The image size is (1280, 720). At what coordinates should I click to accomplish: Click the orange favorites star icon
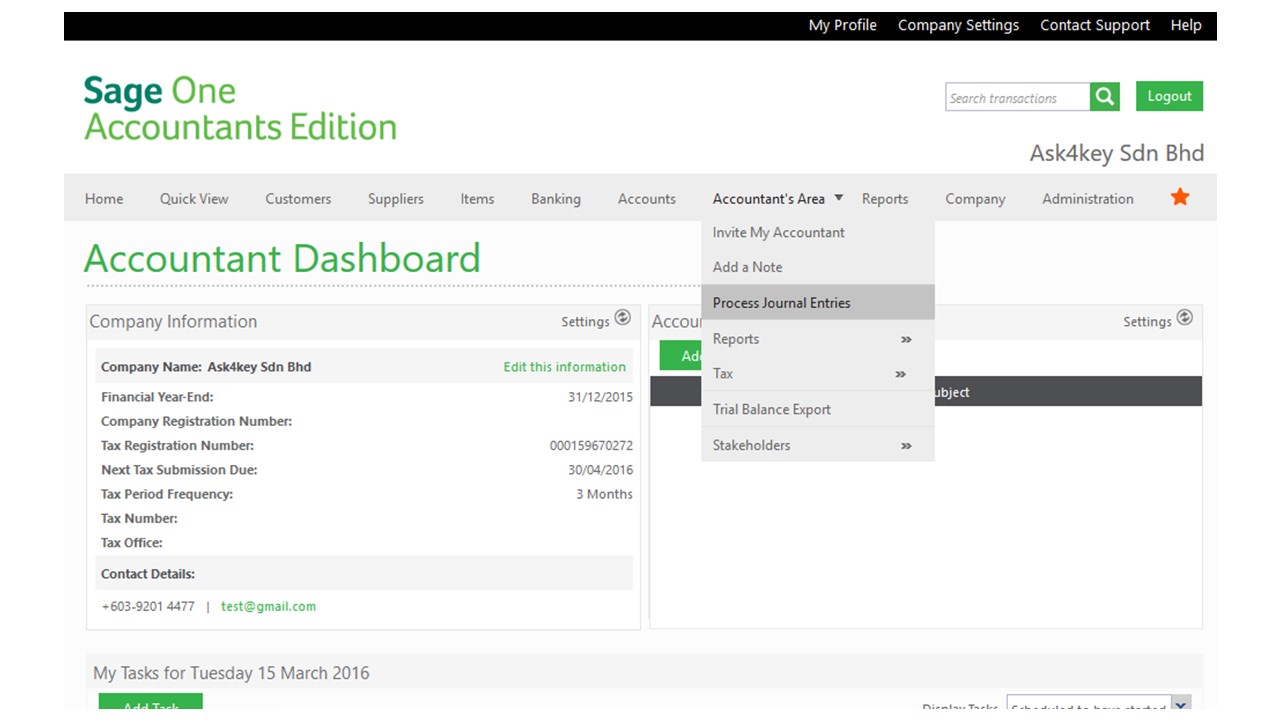tap(1180, 197)
